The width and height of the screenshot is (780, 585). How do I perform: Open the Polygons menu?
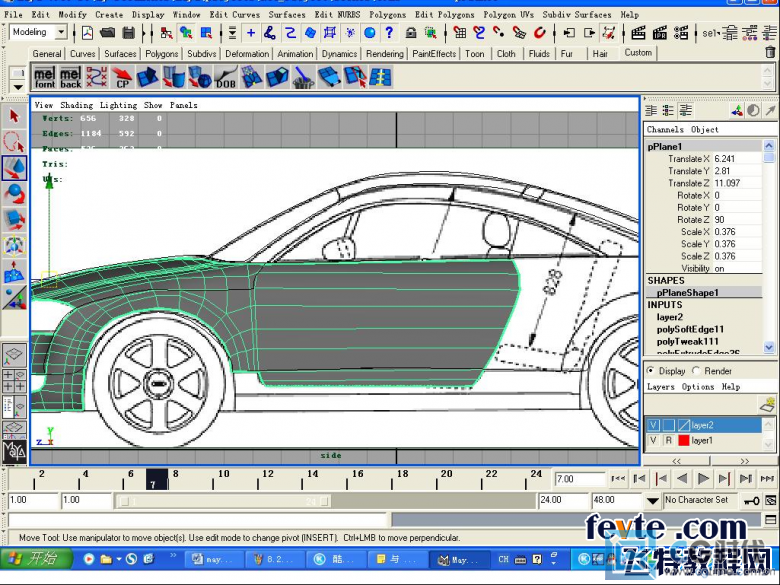pyautogui.click(x=388, y=14)
